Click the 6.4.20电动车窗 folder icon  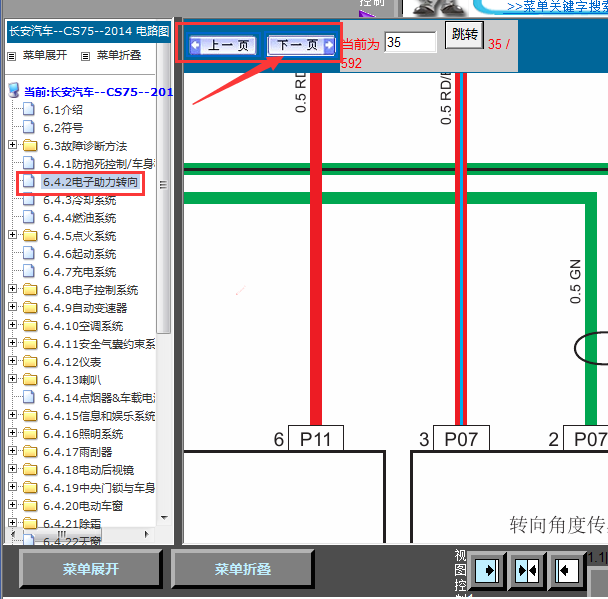[x=30, y=506]
